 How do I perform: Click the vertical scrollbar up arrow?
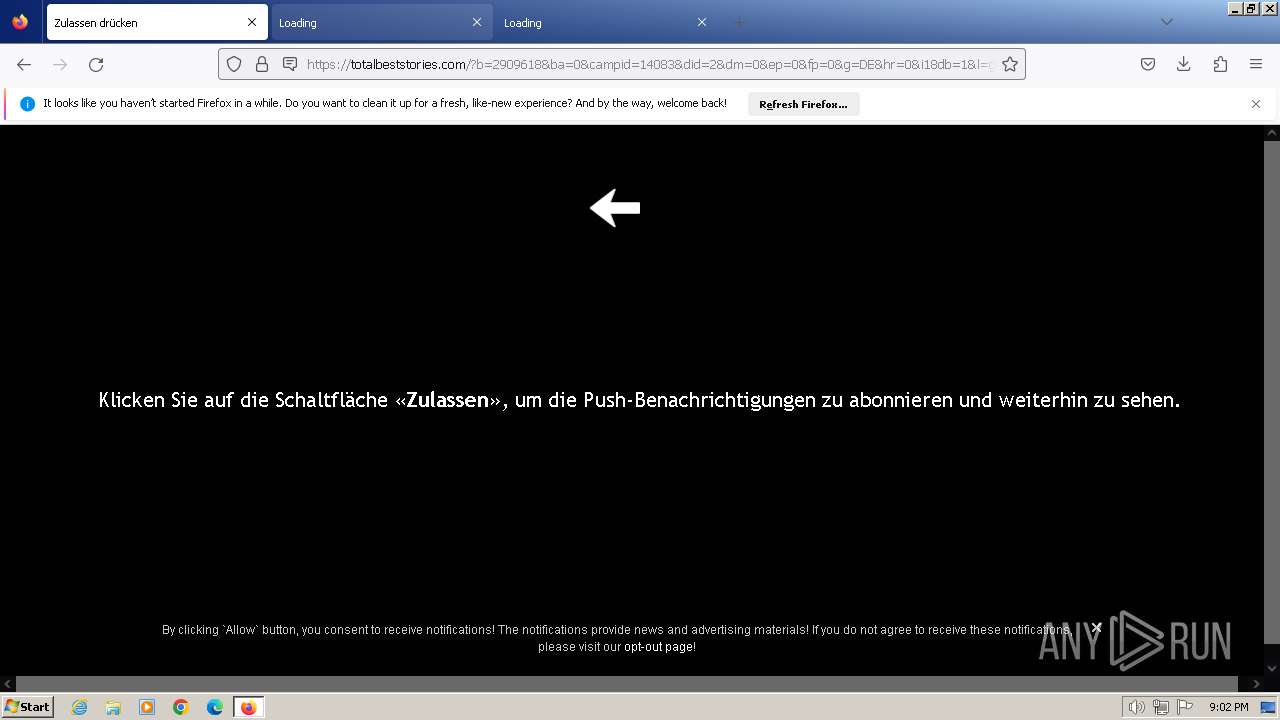pos(1272,132)
